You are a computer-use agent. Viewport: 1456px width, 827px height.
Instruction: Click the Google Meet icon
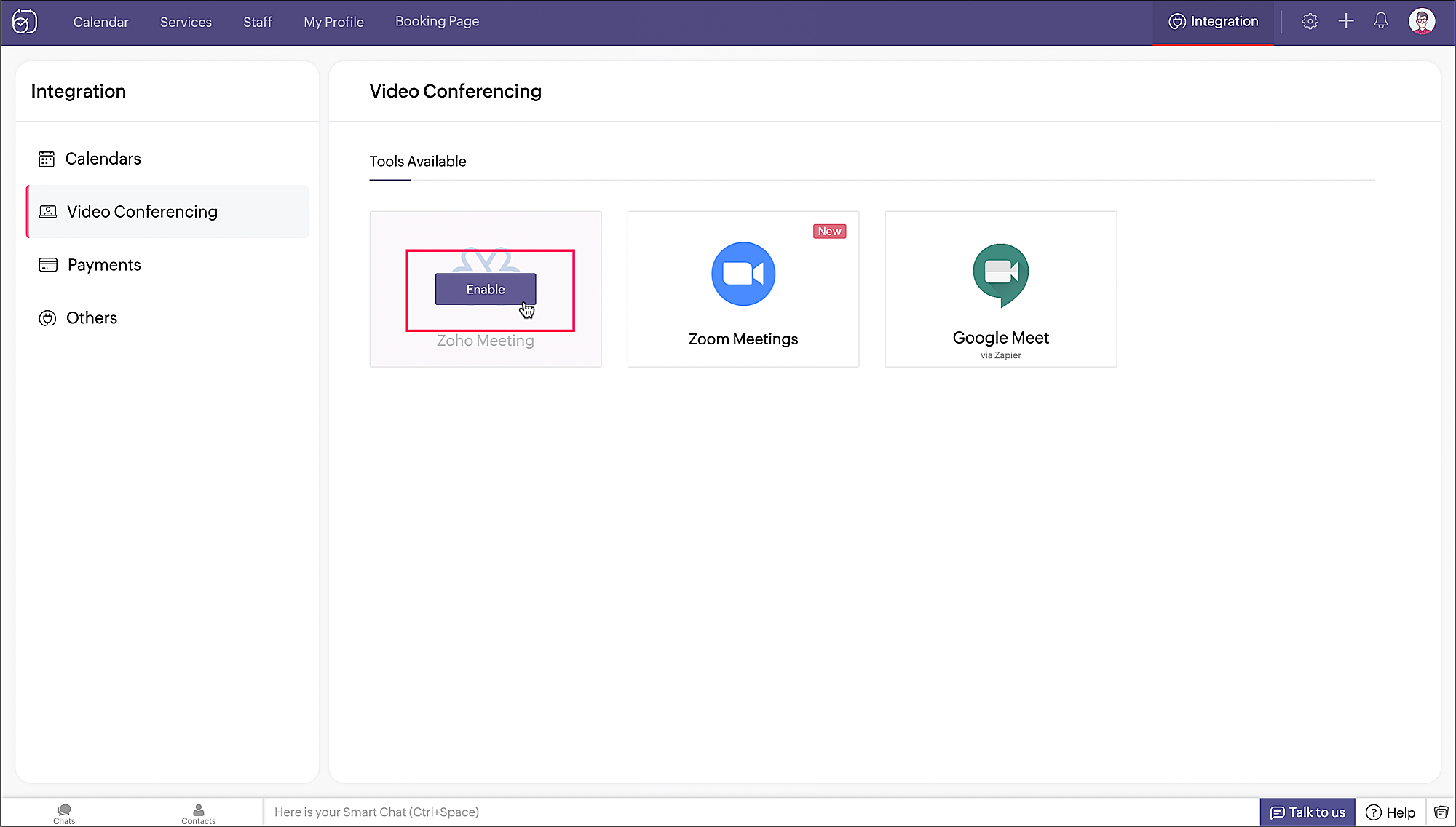coord(1001,275)
